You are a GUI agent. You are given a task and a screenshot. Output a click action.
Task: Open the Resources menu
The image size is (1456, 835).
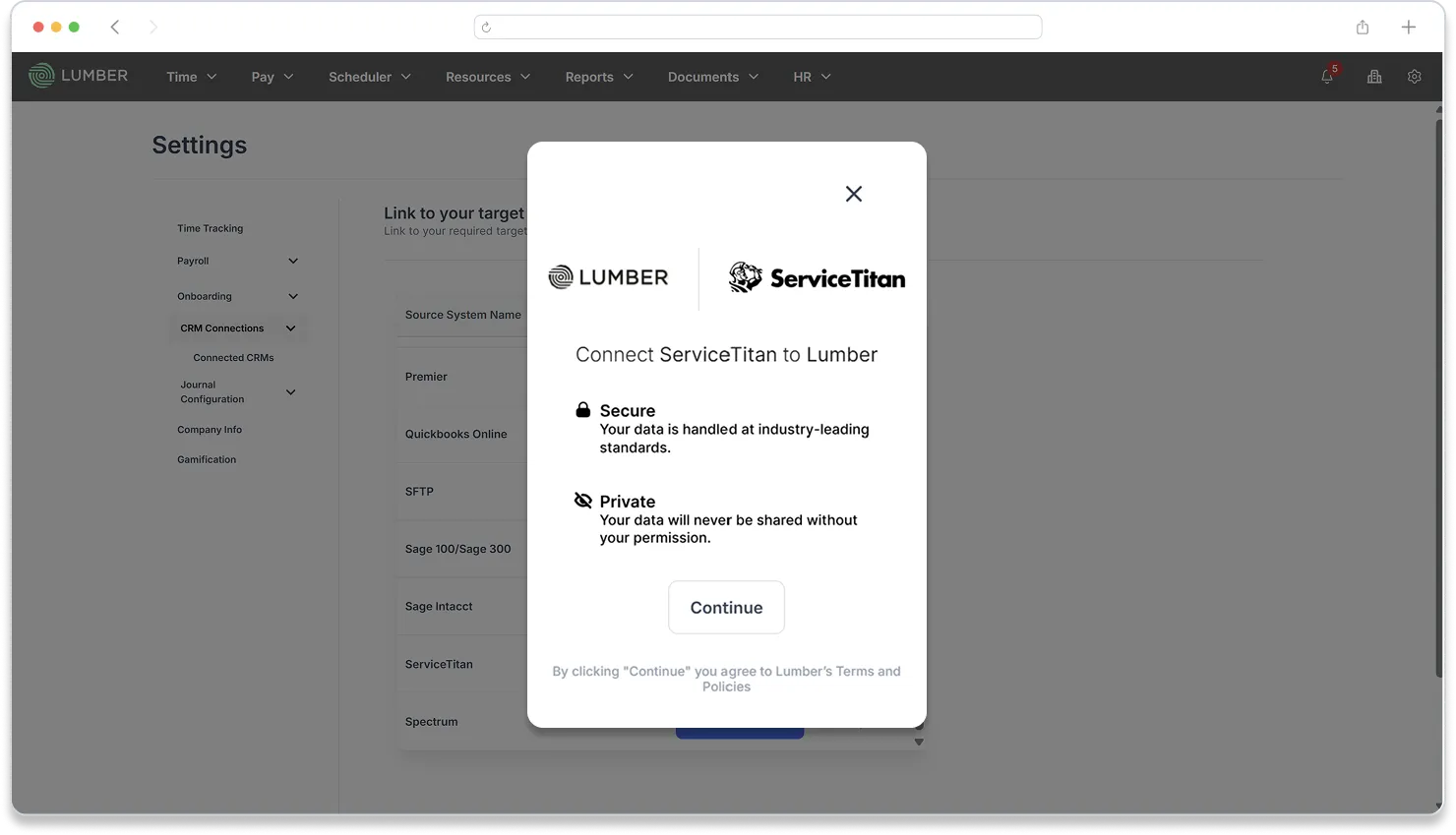coord(488,77)
